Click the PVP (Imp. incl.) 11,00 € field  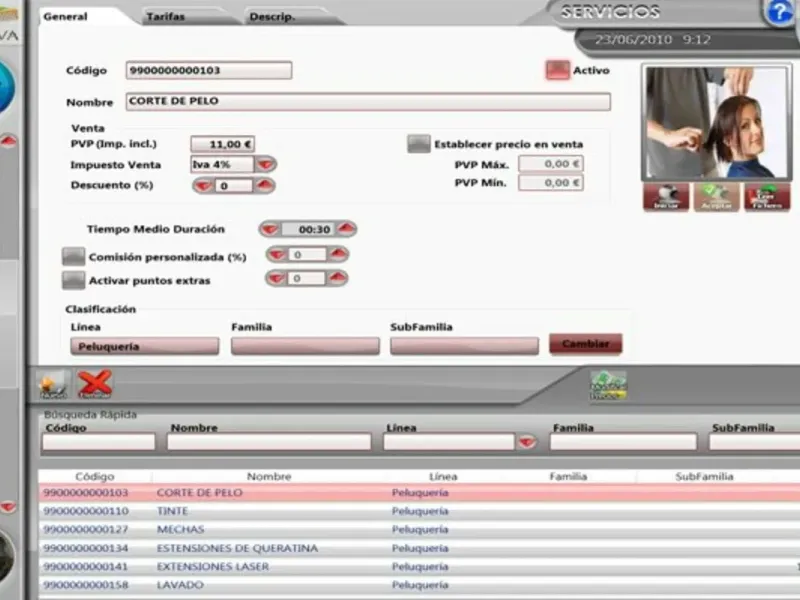tap(223, 144)
